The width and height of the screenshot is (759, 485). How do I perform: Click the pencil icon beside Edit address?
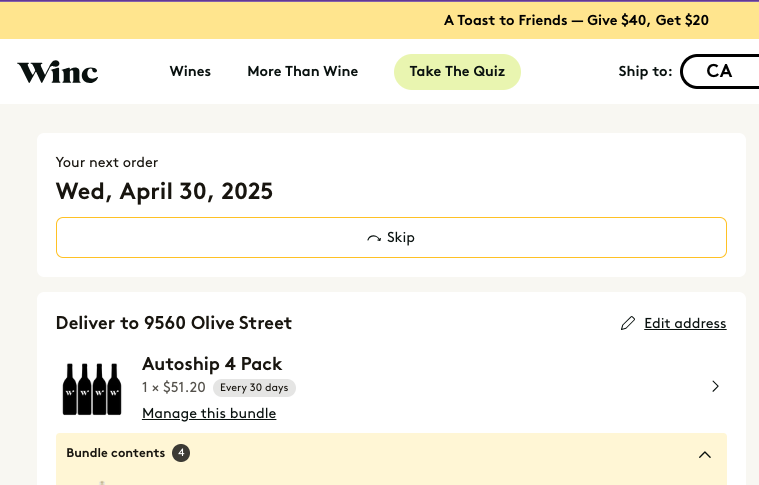click(x=628, y=323)
